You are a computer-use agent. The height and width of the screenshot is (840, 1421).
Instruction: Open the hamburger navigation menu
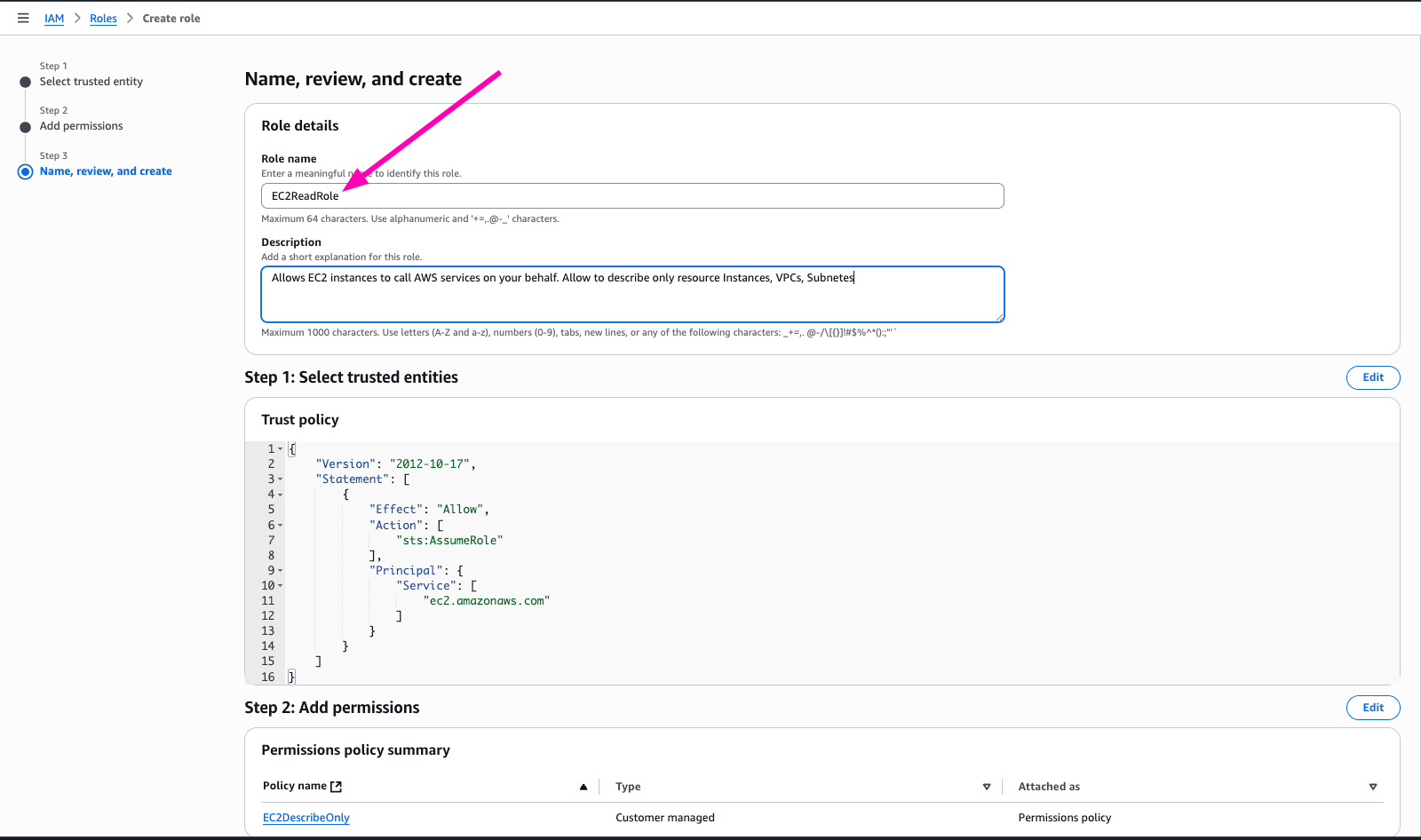(x=23, y=18)
